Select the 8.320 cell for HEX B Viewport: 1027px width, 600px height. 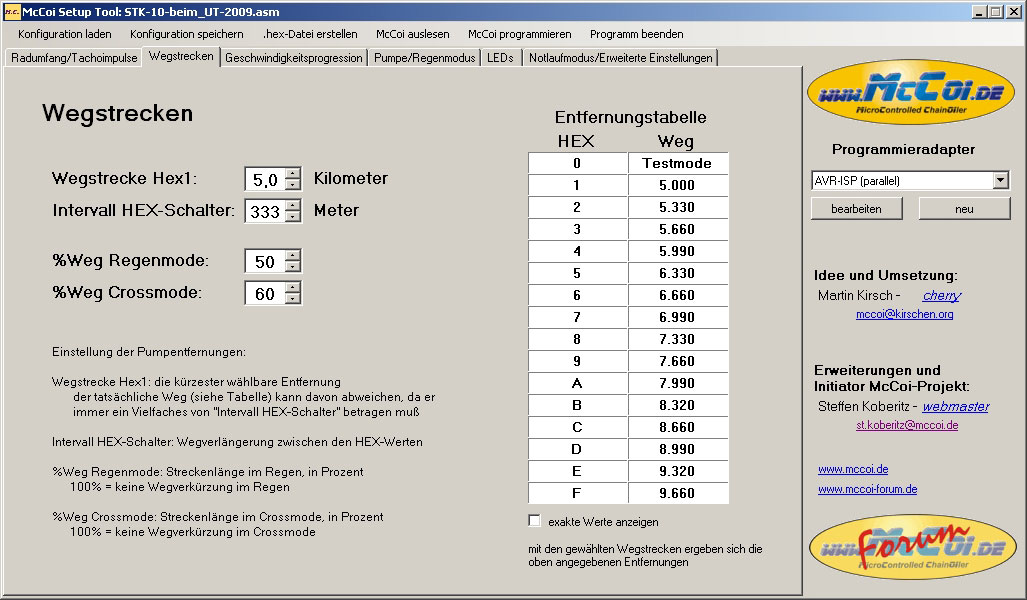(x=677, y=405)
